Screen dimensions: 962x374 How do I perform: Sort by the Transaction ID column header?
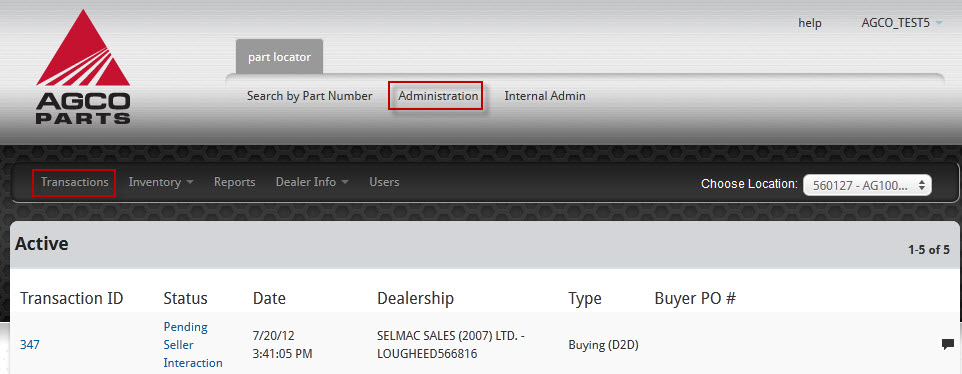72,299
